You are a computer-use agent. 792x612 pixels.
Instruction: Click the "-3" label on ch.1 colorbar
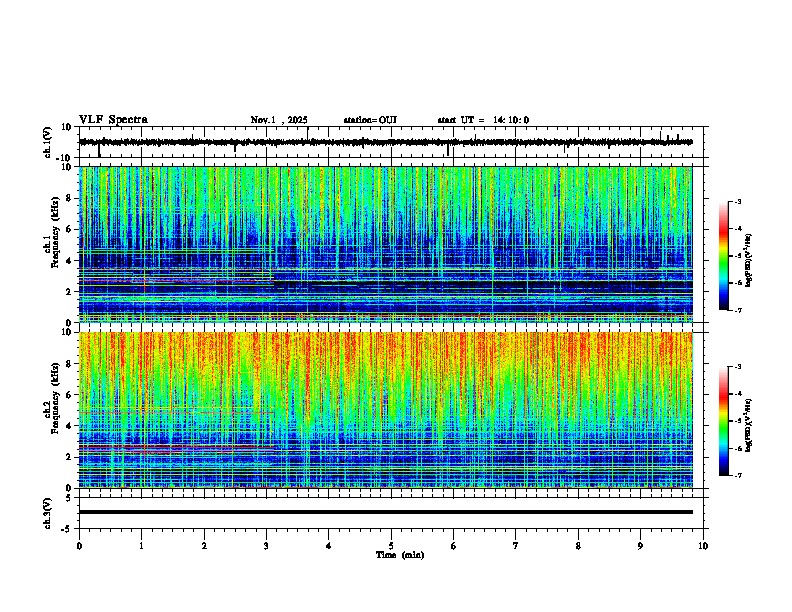tap(738, 201)
